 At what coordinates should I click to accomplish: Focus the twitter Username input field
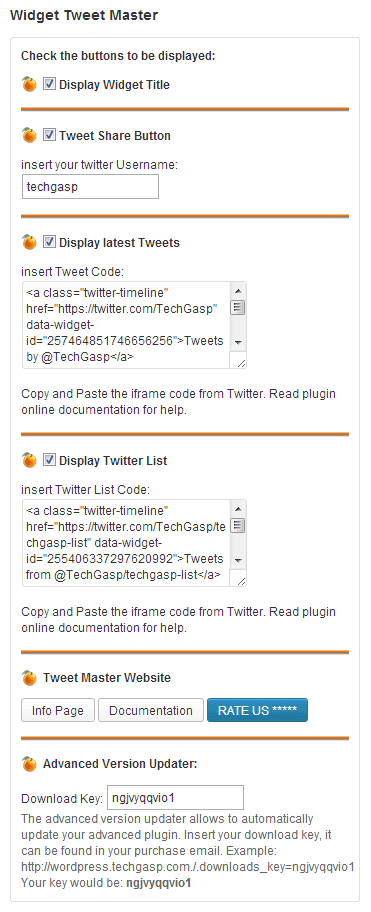[90, 187]
